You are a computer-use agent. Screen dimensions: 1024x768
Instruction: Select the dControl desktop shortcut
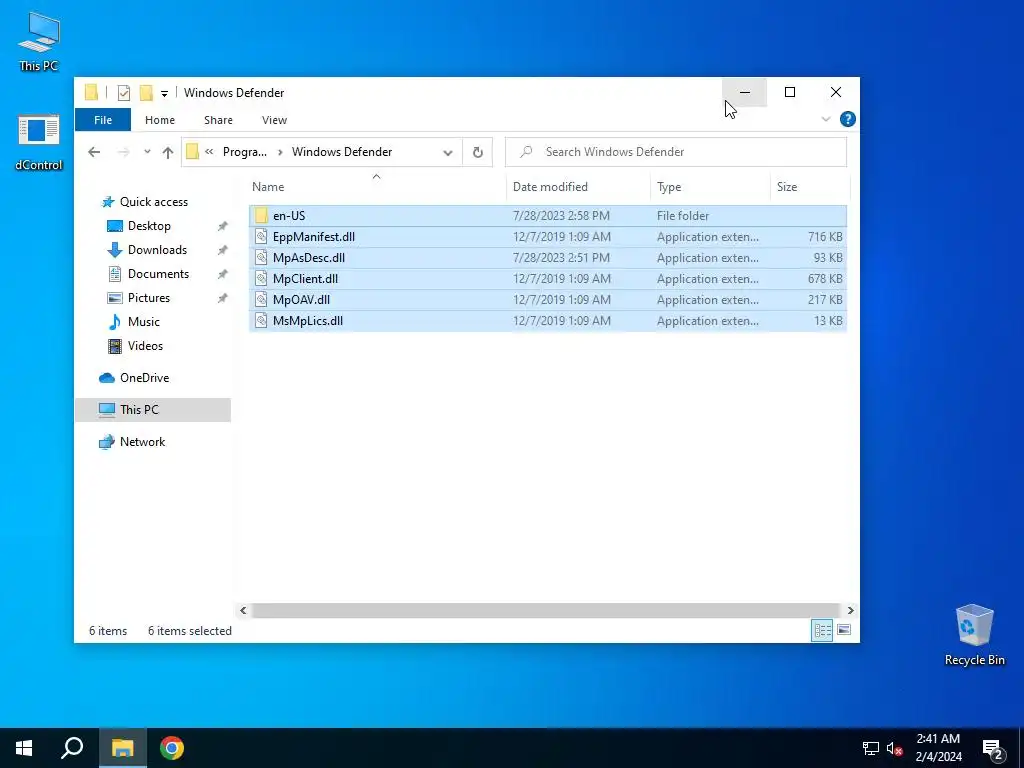tap(39, 142)
